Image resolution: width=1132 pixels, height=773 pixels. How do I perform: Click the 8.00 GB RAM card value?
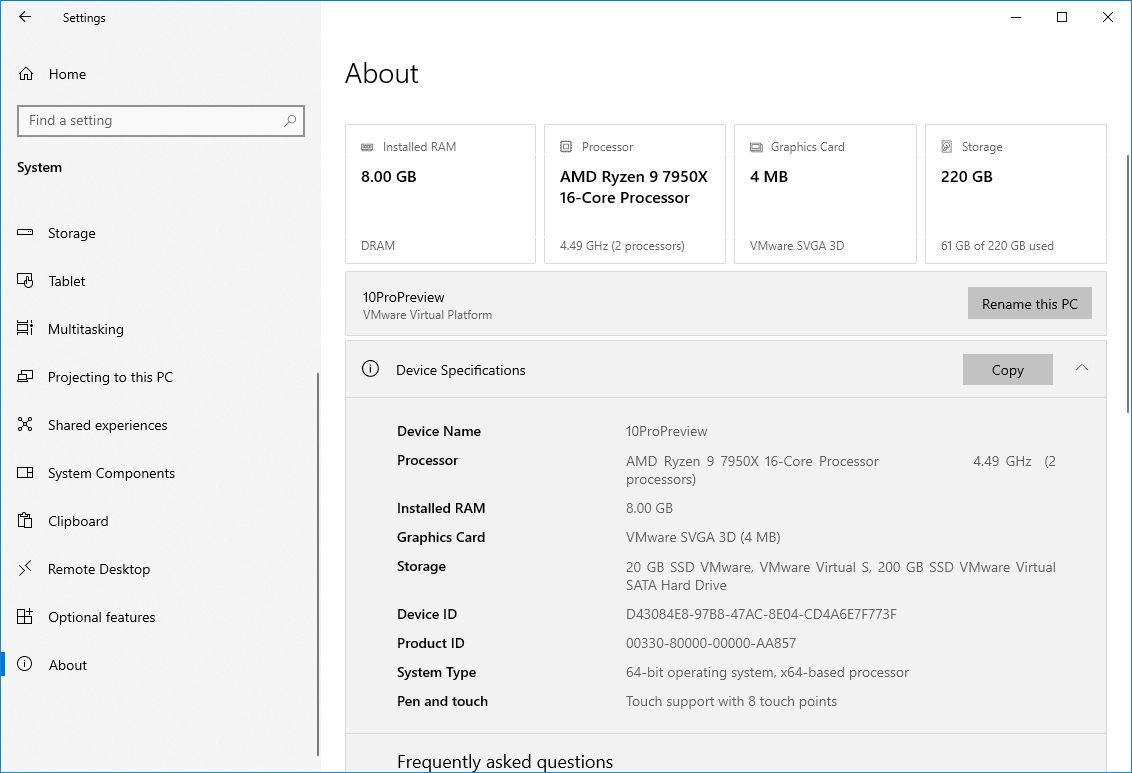[388, 177]
